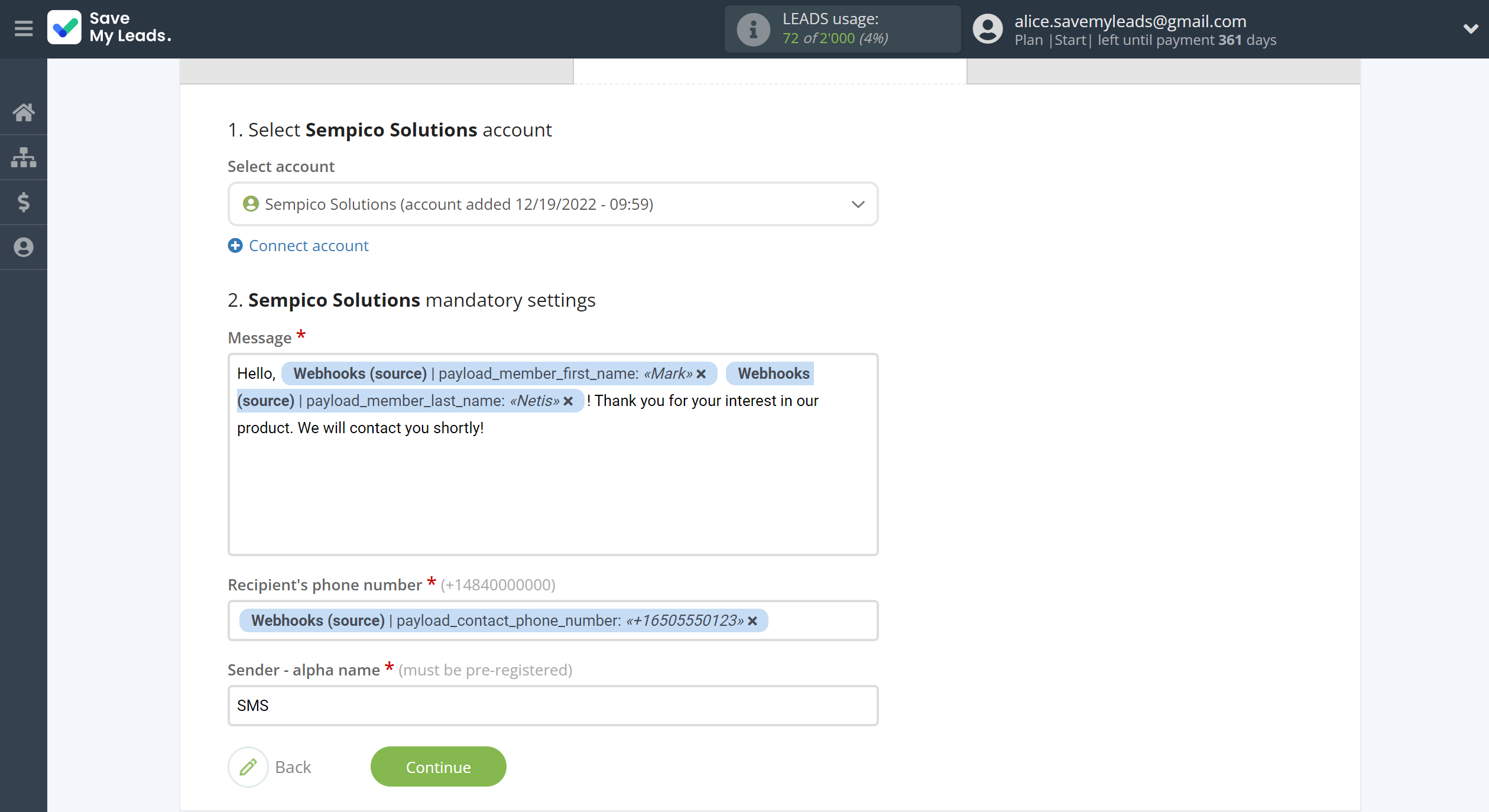Image resolution: width=1489 pixels, height=812 pixels.
Task: Go to Home via sidebar house icon
Action: coord(24,112)
